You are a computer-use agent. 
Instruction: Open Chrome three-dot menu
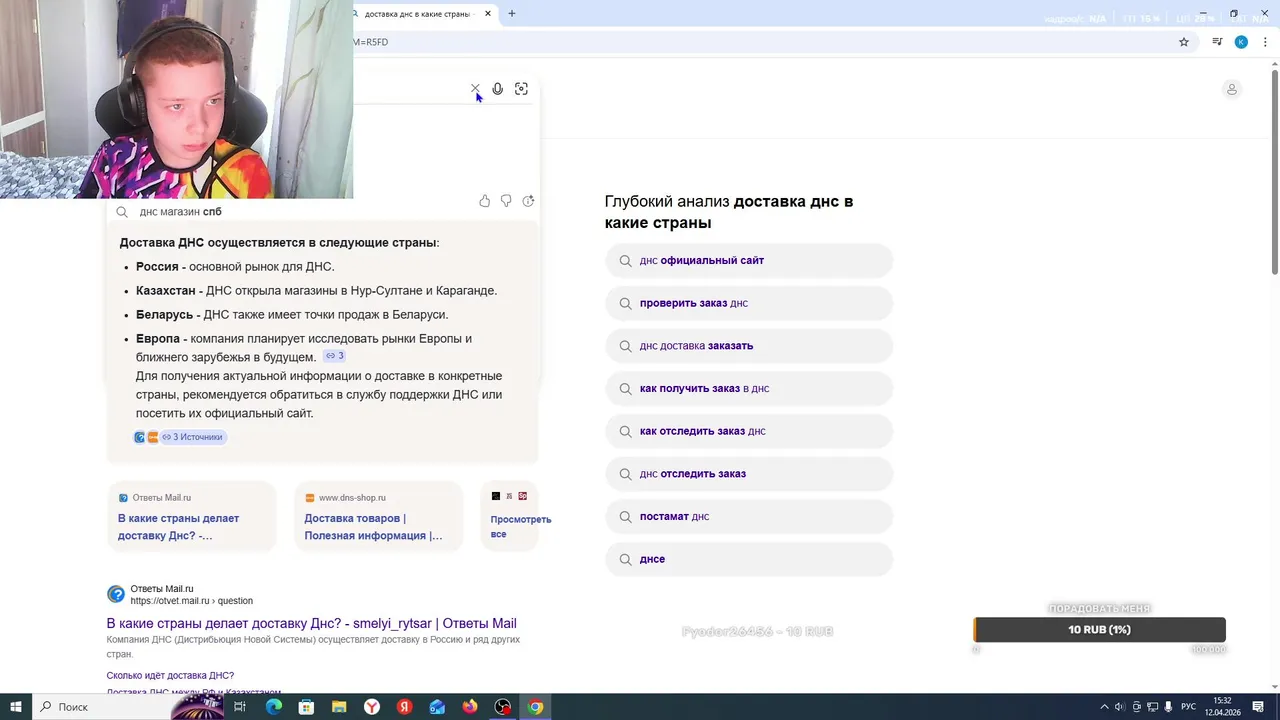(x=1265, y=42)
